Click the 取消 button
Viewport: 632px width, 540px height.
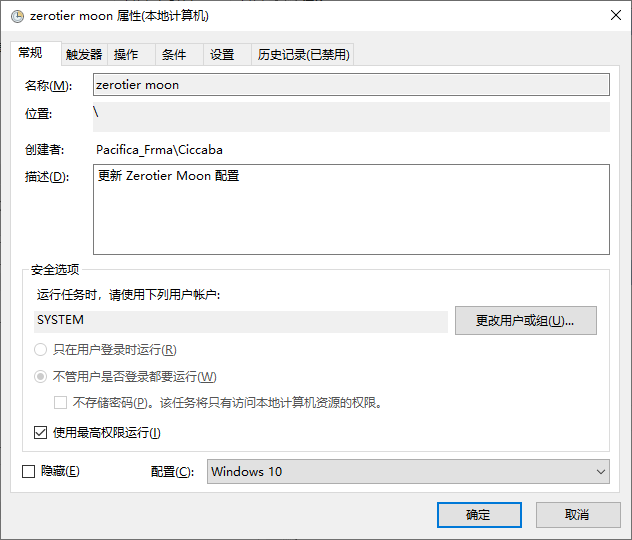click(578, 515)
